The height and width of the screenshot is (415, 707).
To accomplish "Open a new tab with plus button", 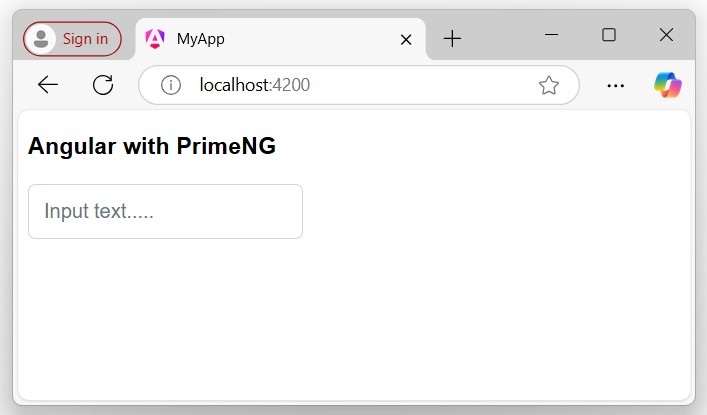I will pyautogui.click(x=452, y=39).
